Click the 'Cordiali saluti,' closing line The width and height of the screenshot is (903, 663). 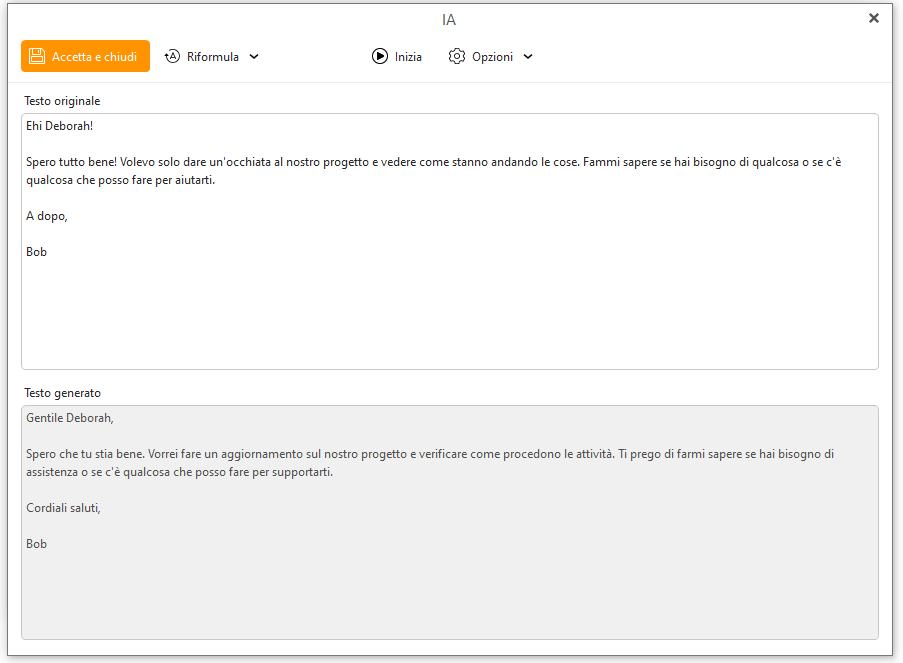[63, 508]
